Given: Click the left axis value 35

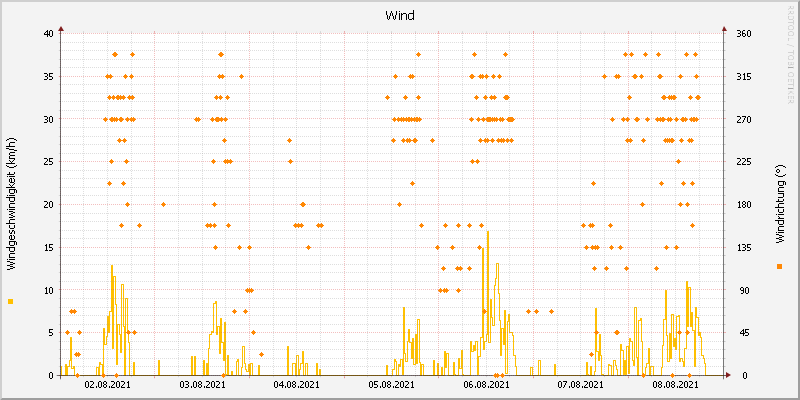Looking at the screenshot, I should [x=48, y=77].
